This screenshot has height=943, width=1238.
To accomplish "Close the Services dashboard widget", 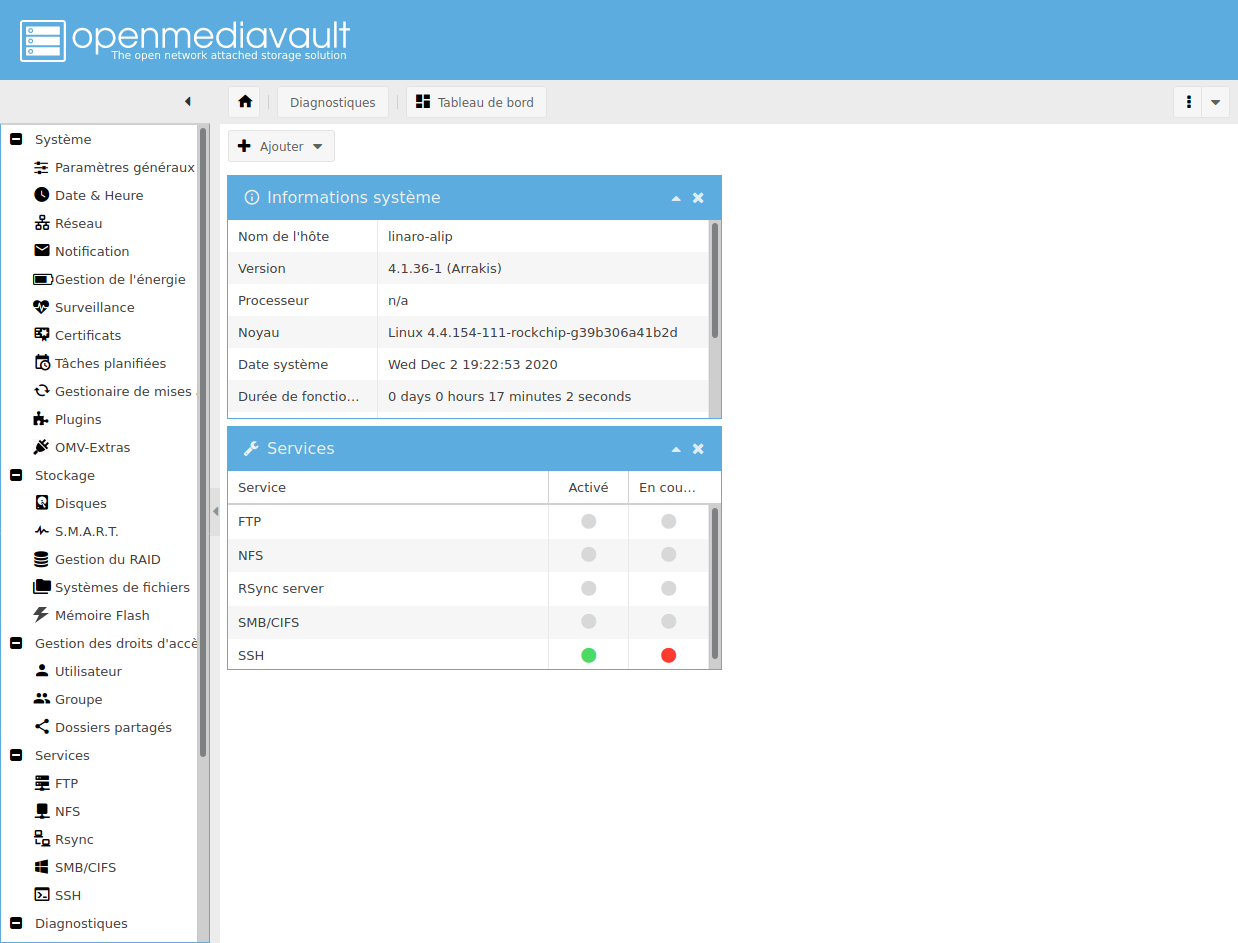I will pyautogui.click(x=698, y=449).
